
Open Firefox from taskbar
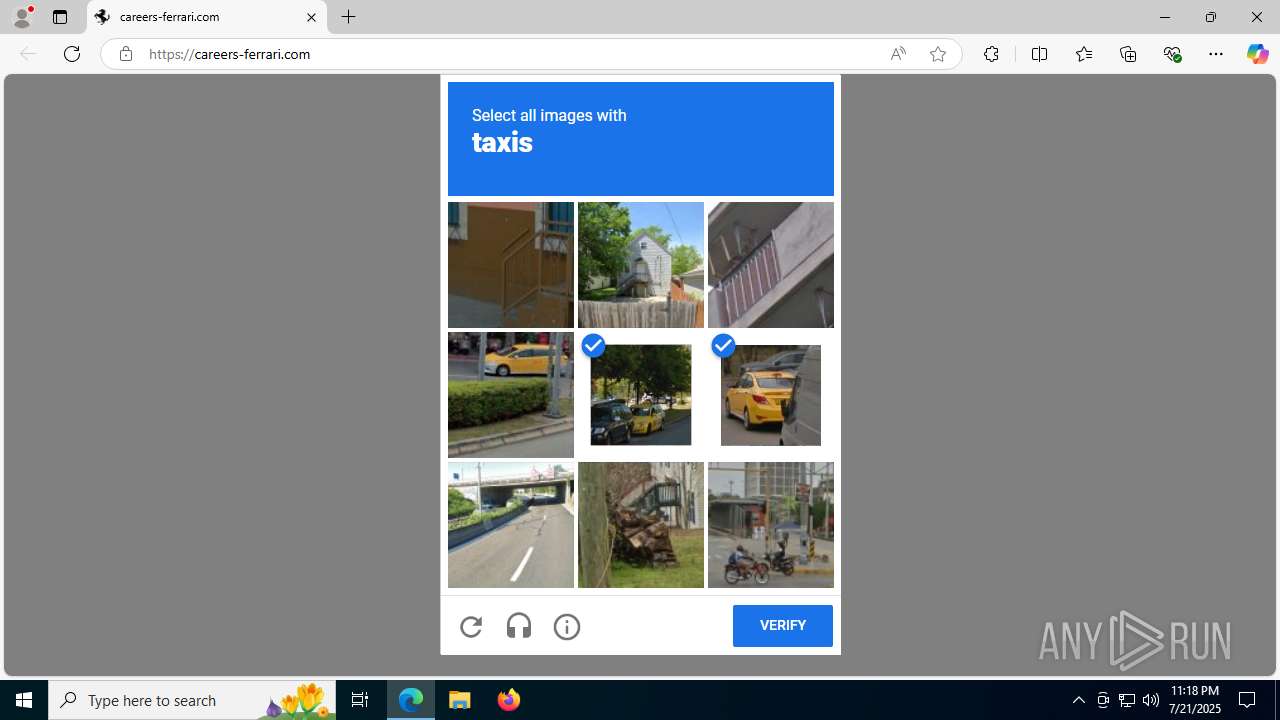click(508, 700)
